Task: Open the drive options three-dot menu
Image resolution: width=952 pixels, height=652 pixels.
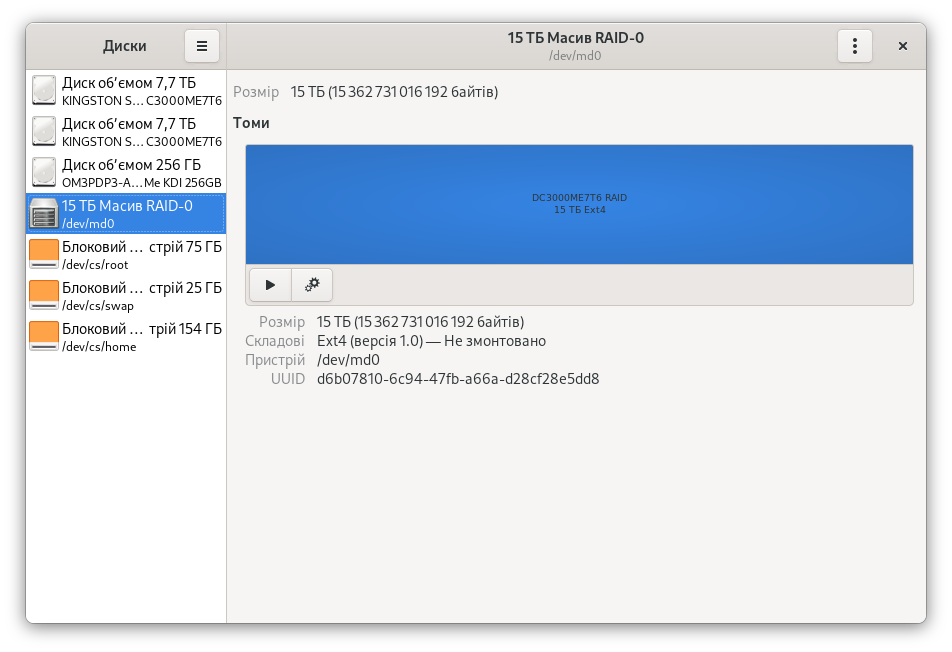Action: pos(854,46)
